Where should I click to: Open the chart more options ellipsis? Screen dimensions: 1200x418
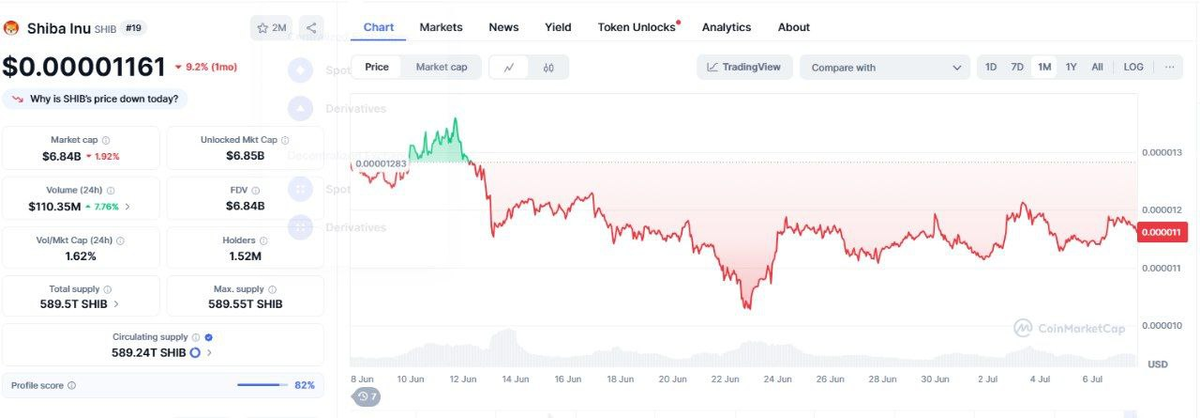[x=1168, y=67]
